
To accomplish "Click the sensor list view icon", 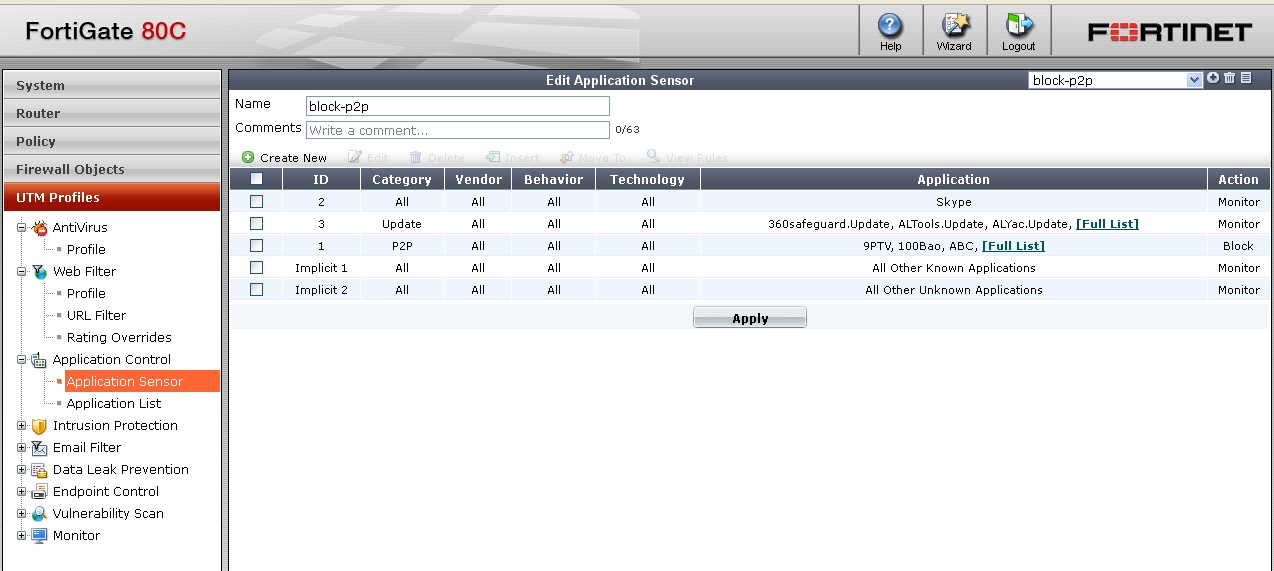I will tap(1246, 78).
